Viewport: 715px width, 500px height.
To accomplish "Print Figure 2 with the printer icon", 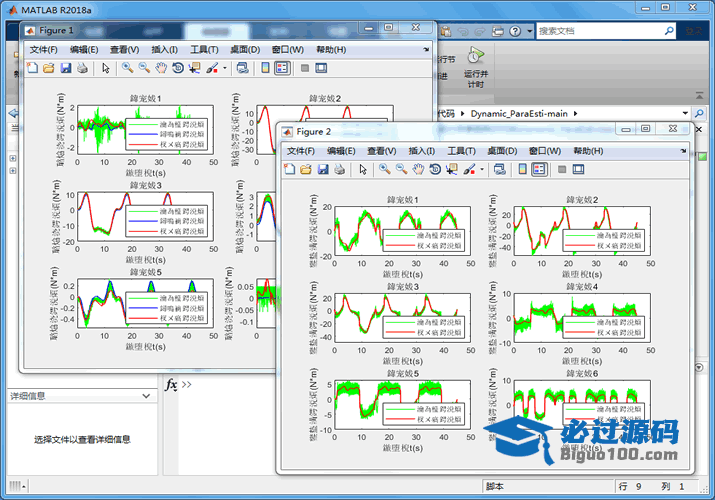I will tap(340, 170).
